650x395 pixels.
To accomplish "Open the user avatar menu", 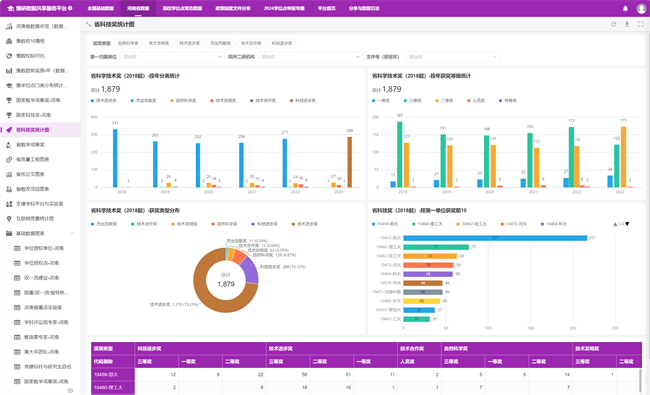I will (x=640, y=8).
